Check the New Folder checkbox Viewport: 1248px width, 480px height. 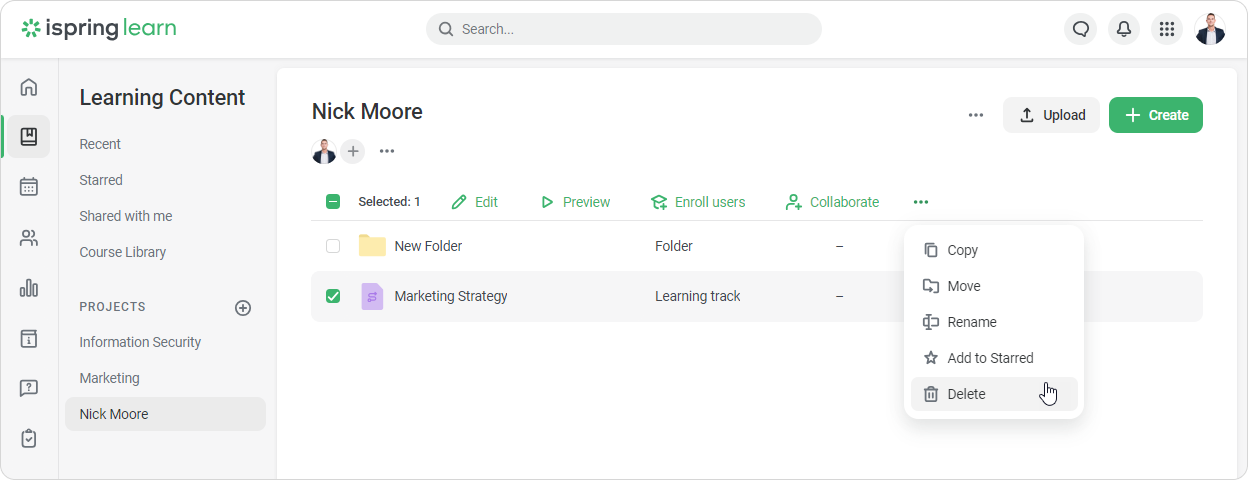coord(333,246)
